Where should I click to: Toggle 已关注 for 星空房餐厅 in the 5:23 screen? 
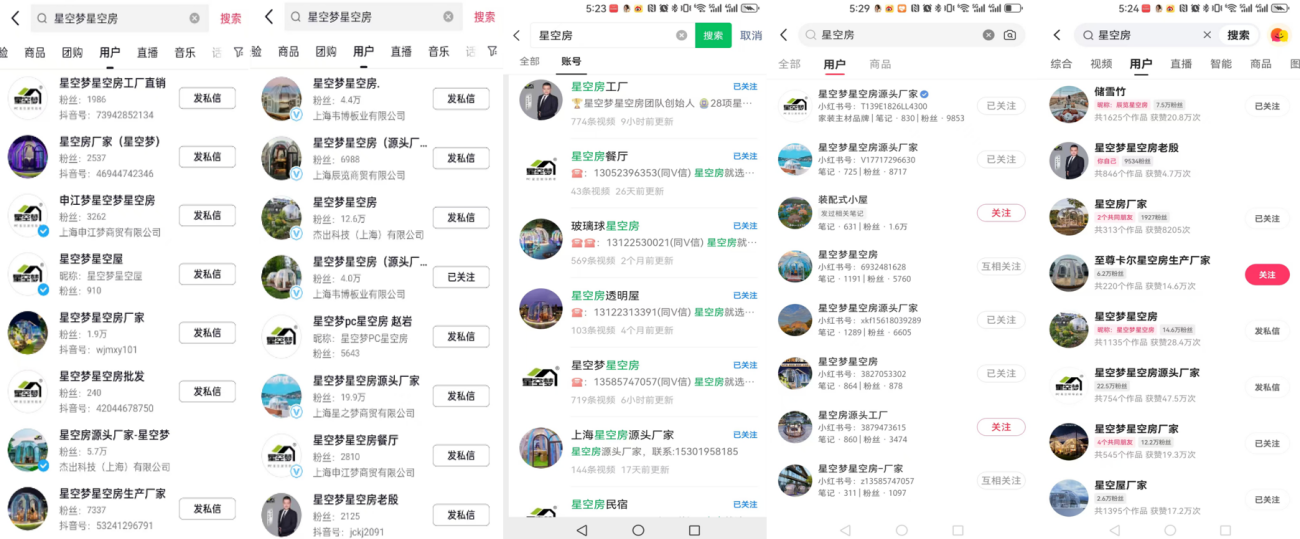[745, 156]
